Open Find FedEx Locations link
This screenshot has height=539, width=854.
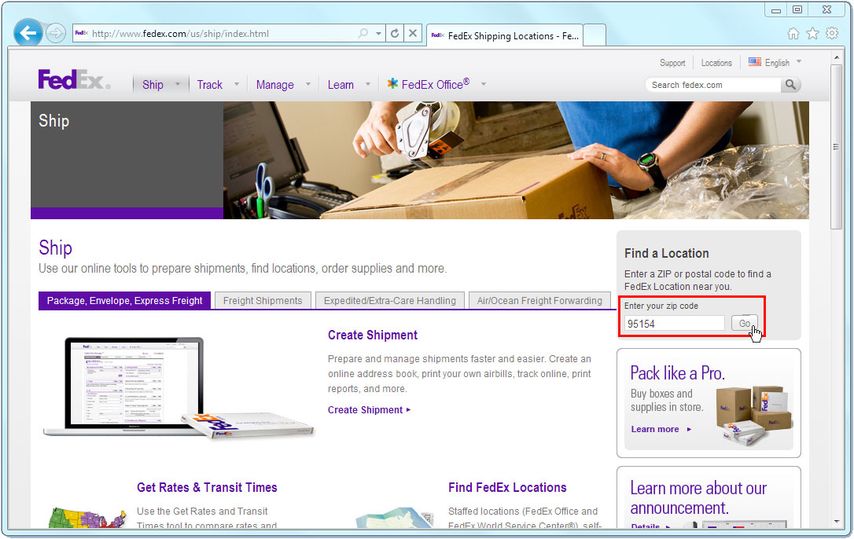click(x=507, y=488)
